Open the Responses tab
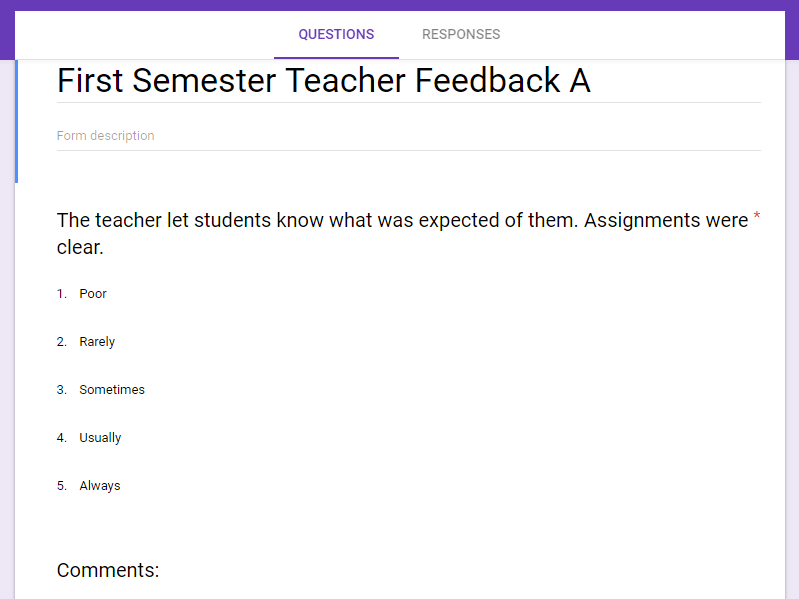Screen dimensions: 799x599 tap(461, 34)
